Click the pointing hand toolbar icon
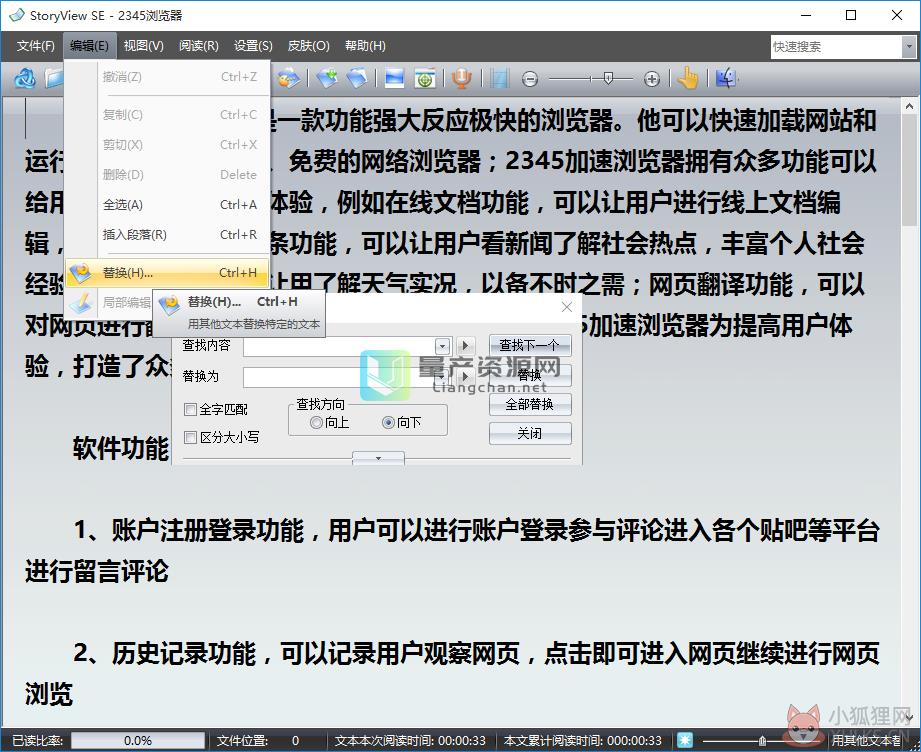Screen dimensions: 921x752 click(688, 78)
